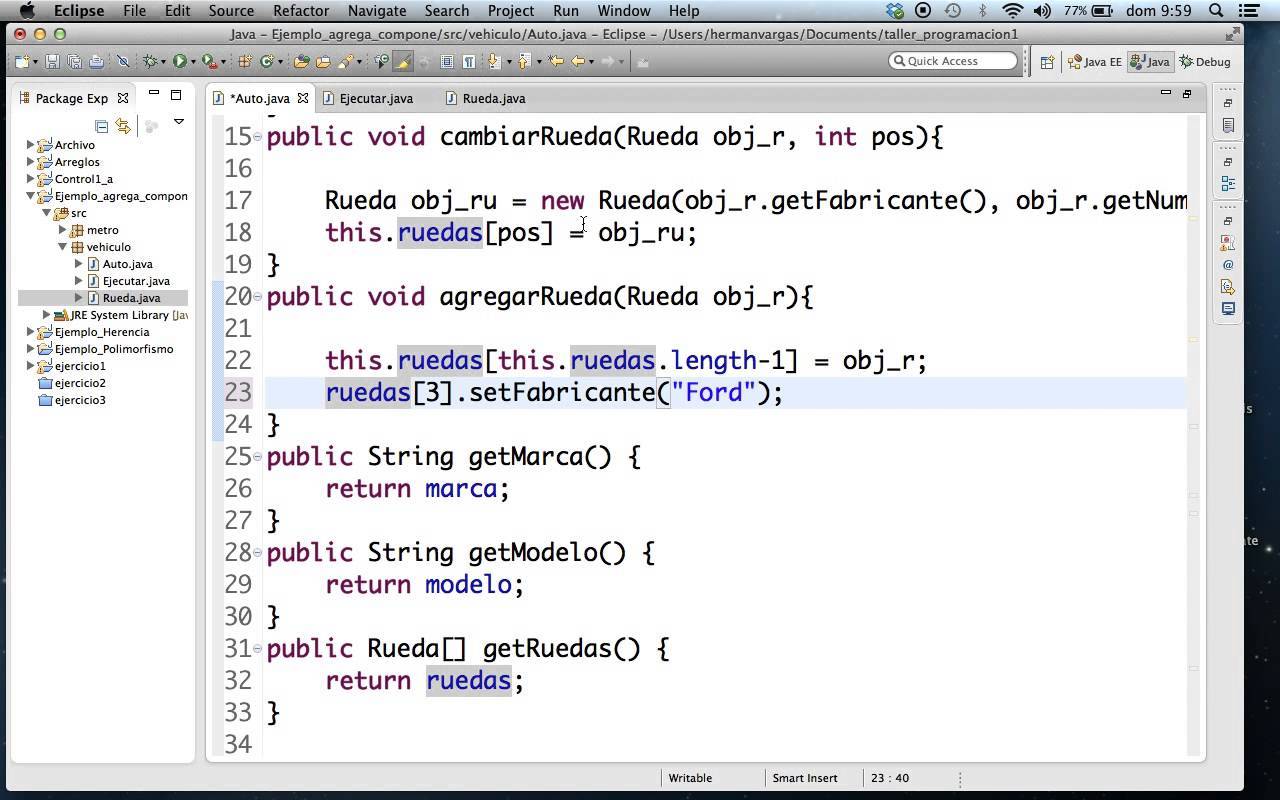Viewport: 1280px width, 800px height.
Task: Toggle Mark Occurrences highlighter in toolbar
Action: (403, 62)
